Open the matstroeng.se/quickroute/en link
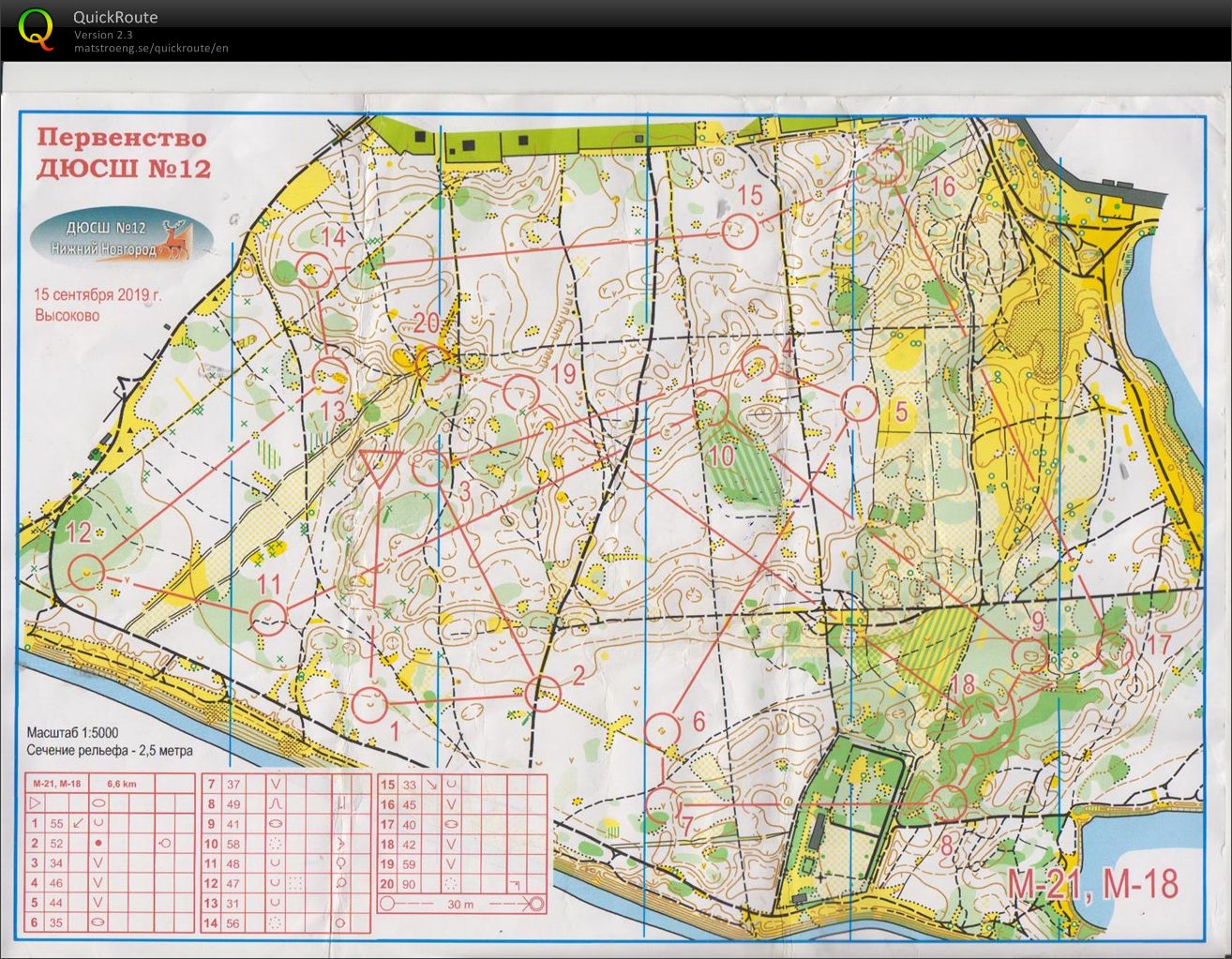 point(151,48)
